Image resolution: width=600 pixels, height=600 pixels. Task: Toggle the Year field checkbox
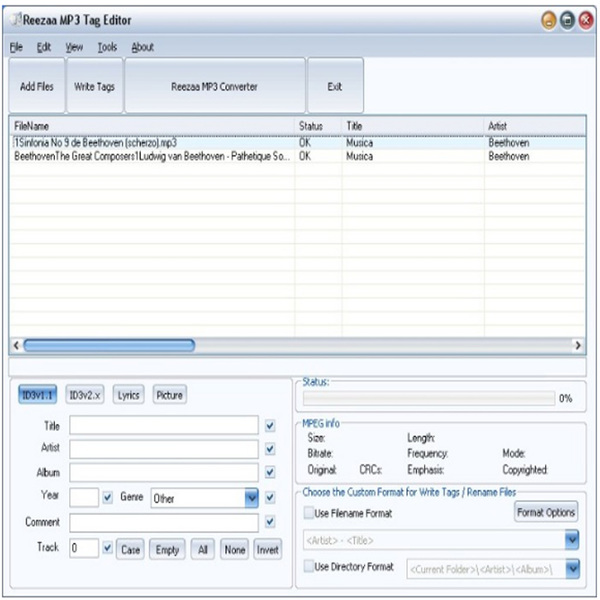tap(108, 497)
